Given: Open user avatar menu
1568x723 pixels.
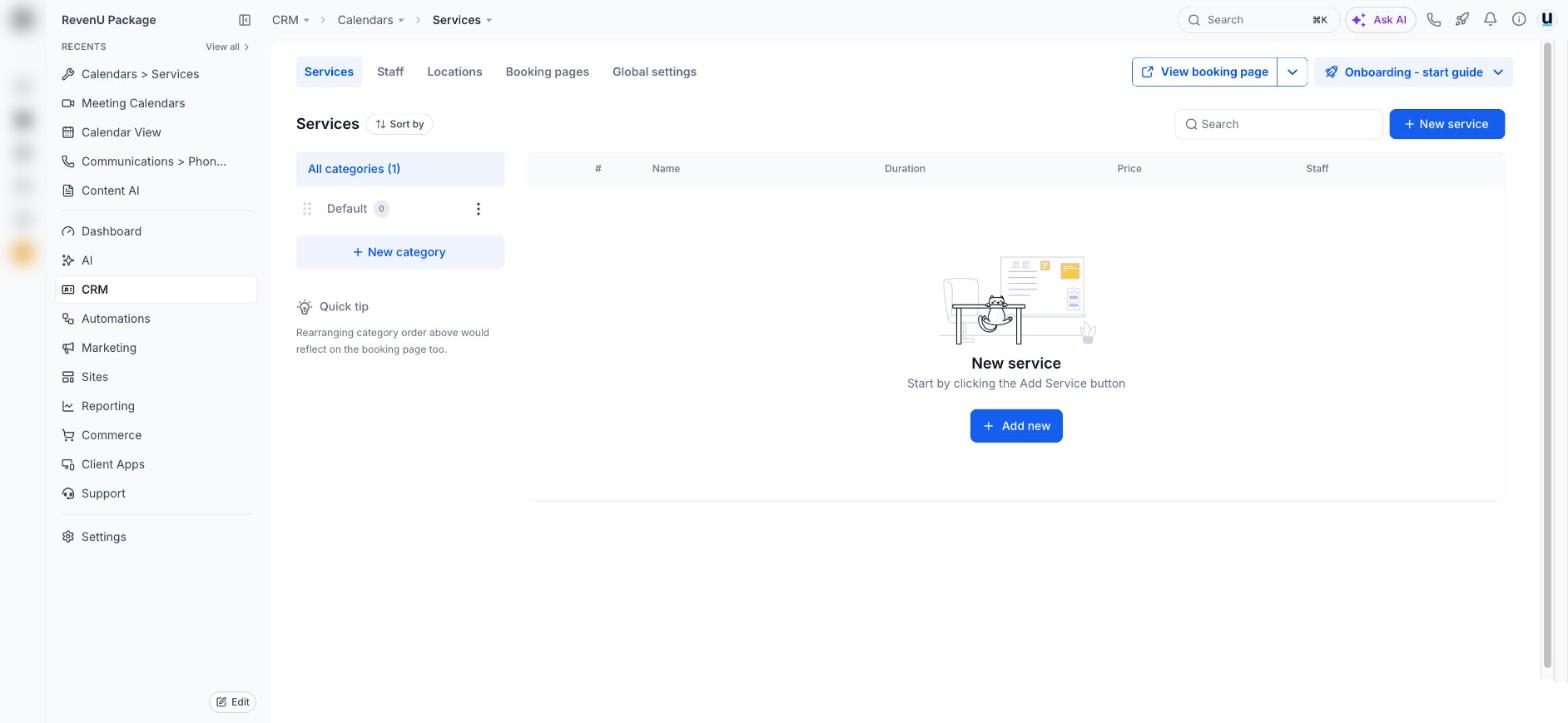Looking at the screenshot, I should coord(1547,20).
